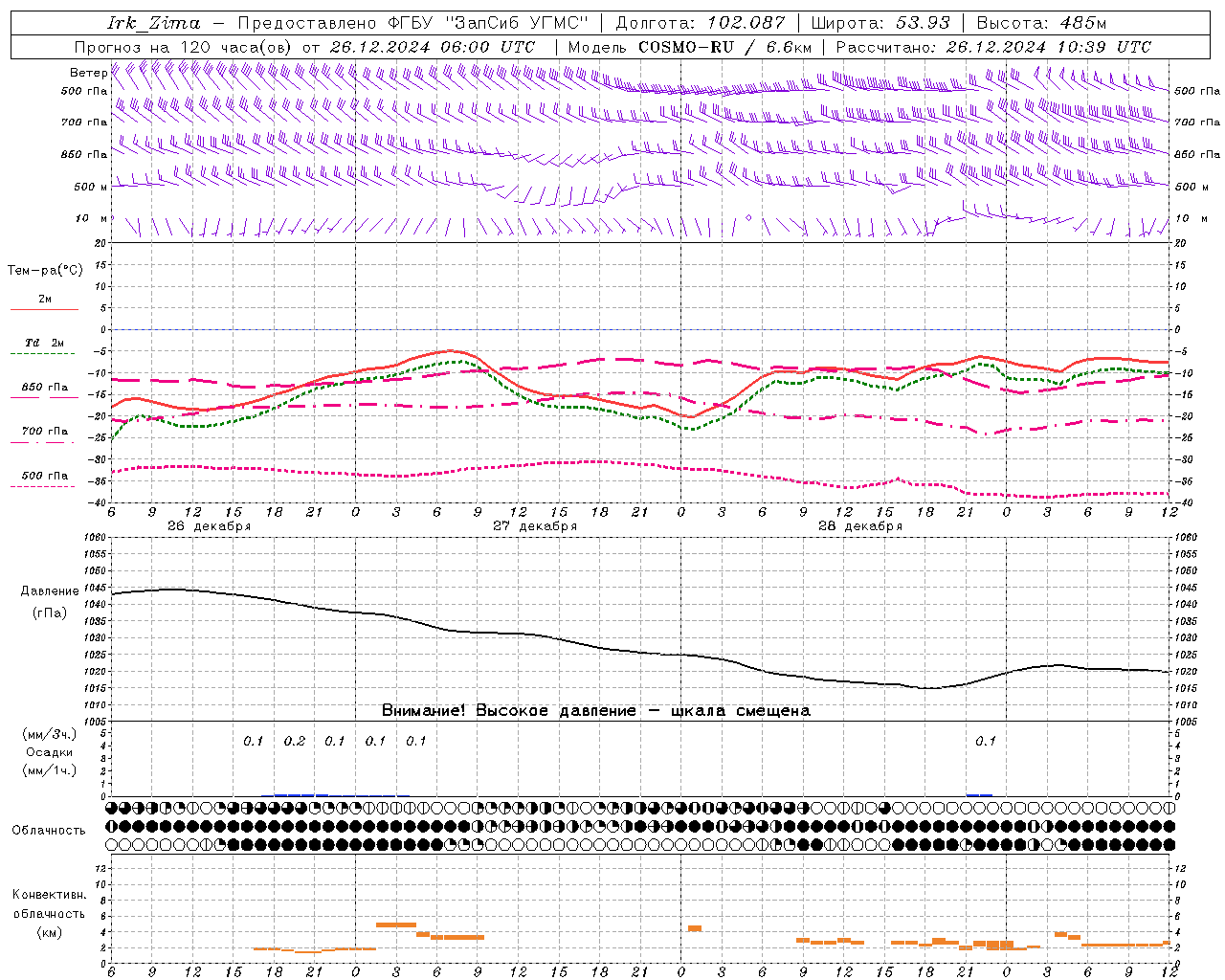Click the "(мм/1ч.)" precipitation unit label
Screen dimensions: 1225x980
[50, 770]
